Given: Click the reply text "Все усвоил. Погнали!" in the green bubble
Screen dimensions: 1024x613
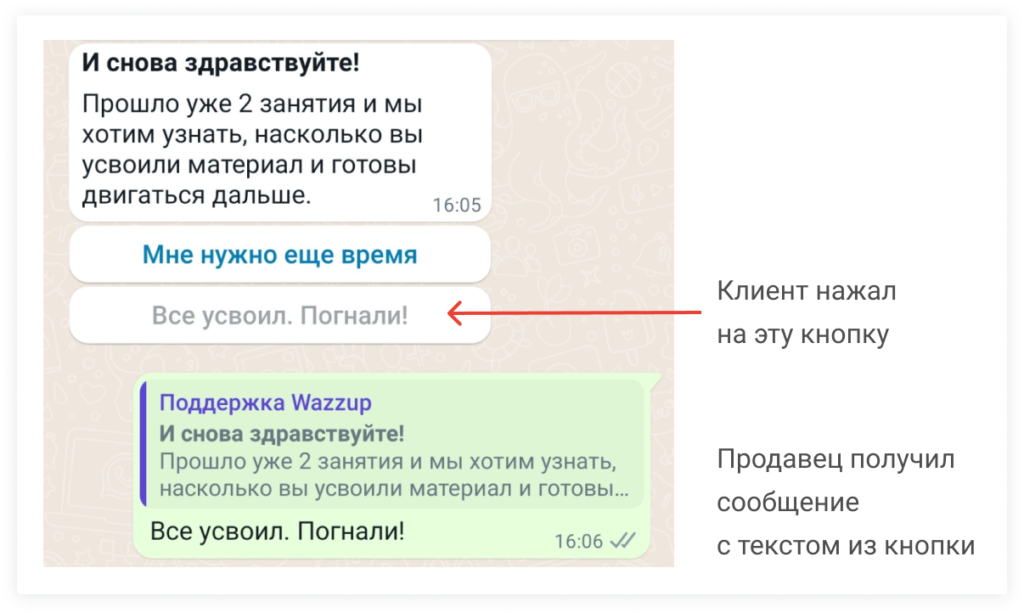Looking at the screenshot, I should (277, 531).
